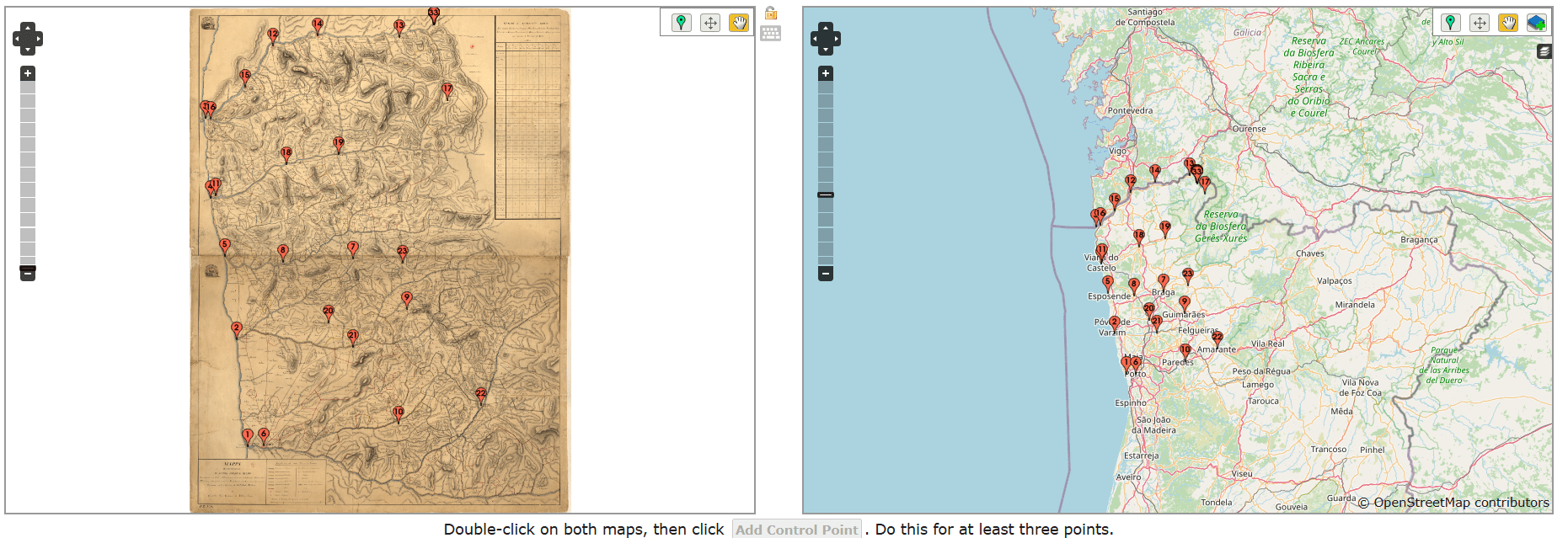Click the Add Control Point button
This screenshot has width=1568, height=538.
[796, 530]
